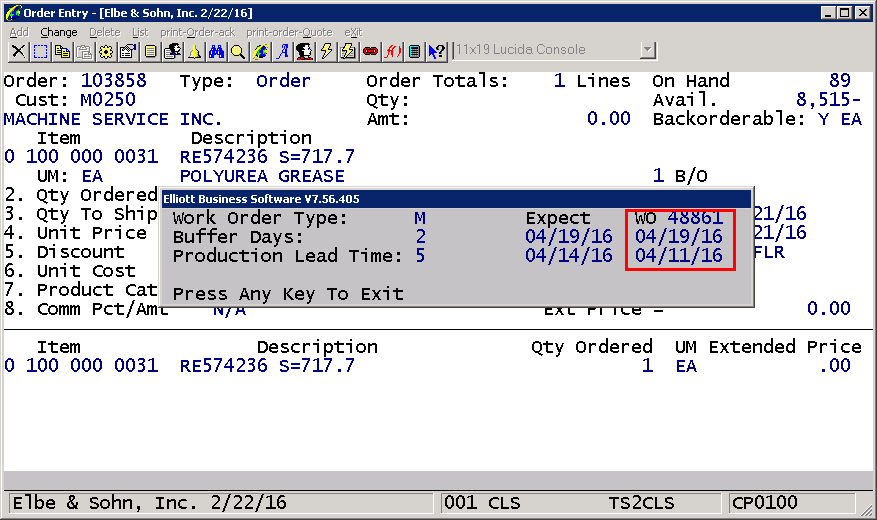Open the globe internet icon
Viewport: 877px width, 520px height.
point(260,51)
